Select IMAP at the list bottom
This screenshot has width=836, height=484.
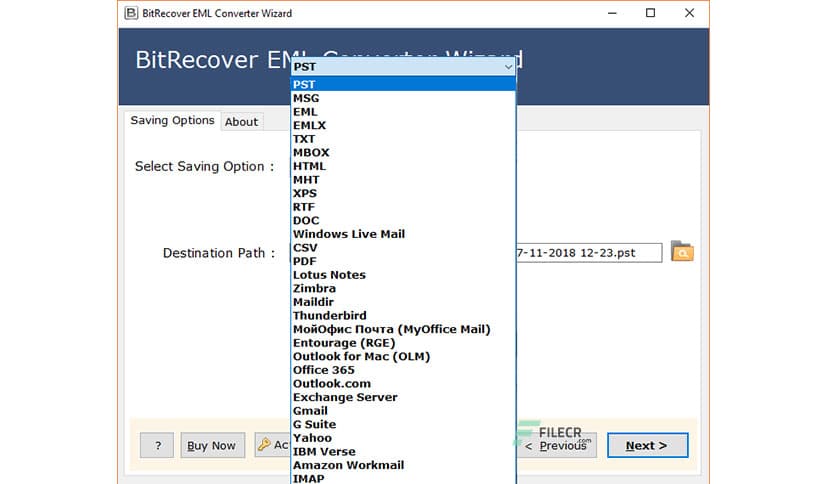click(x=404, y=478)
